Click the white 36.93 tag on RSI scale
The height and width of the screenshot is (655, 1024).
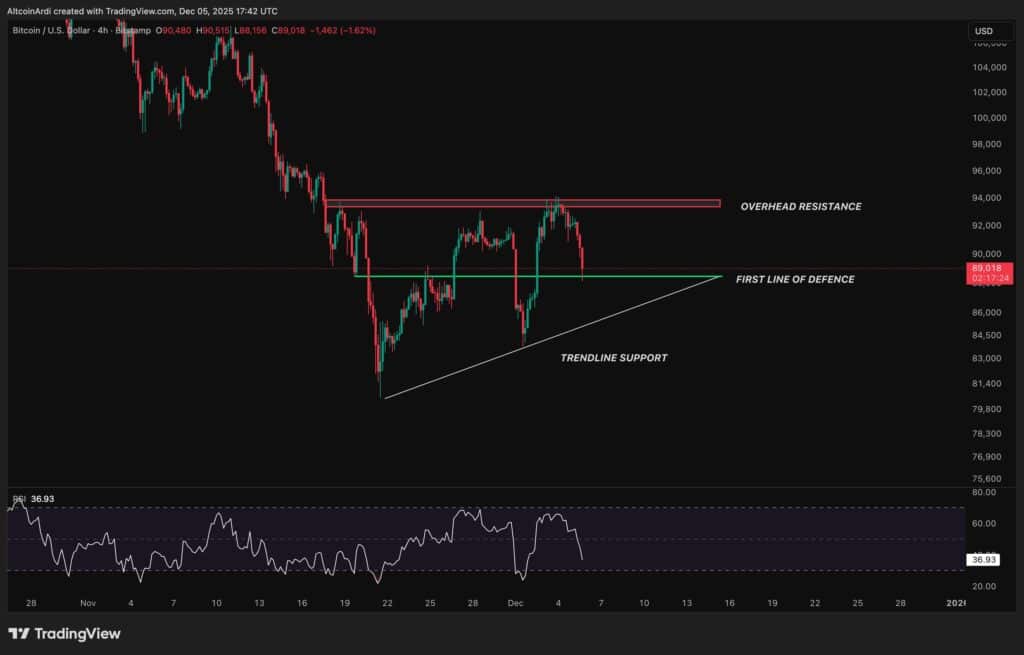click(x=983, y=560)
